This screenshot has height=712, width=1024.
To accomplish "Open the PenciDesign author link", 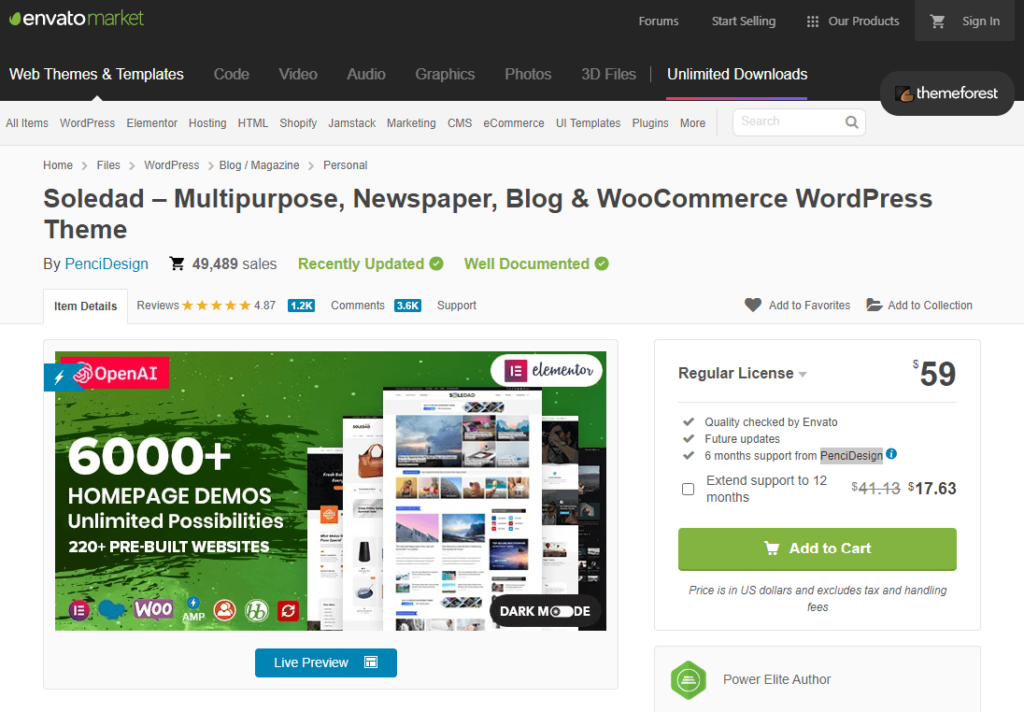I will (x=106, y=264).
